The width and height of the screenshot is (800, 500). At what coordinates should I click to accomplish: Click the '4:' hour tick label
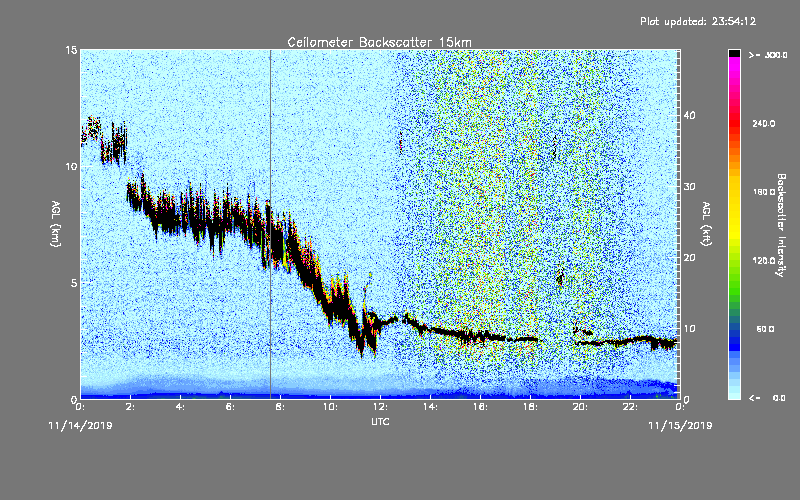181,407
